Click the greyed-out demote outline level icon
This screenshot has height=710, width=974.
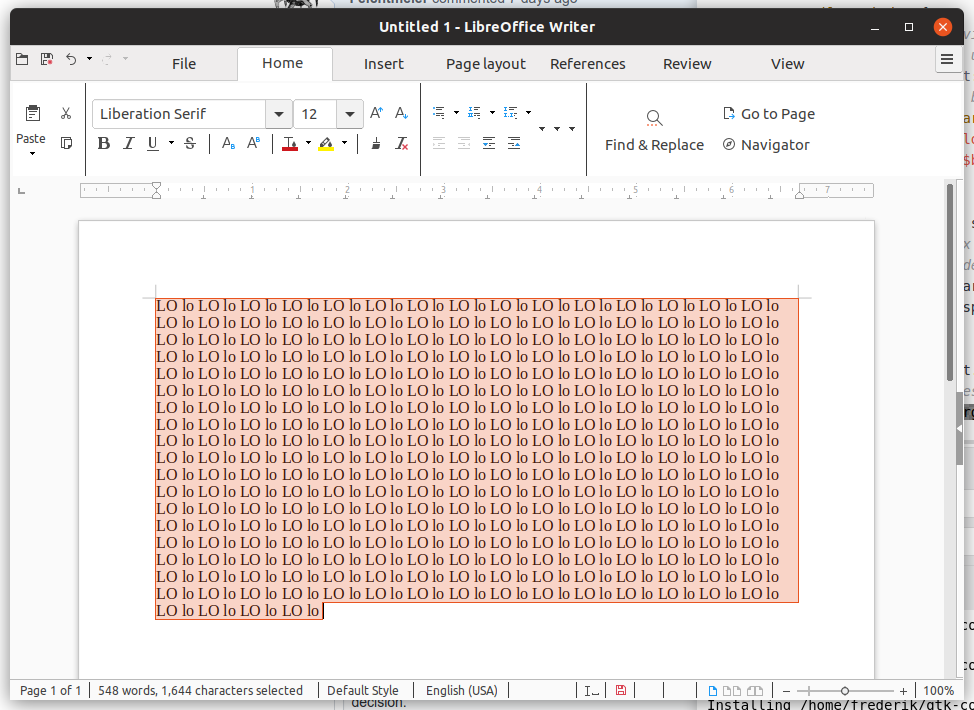click(439, 144)
